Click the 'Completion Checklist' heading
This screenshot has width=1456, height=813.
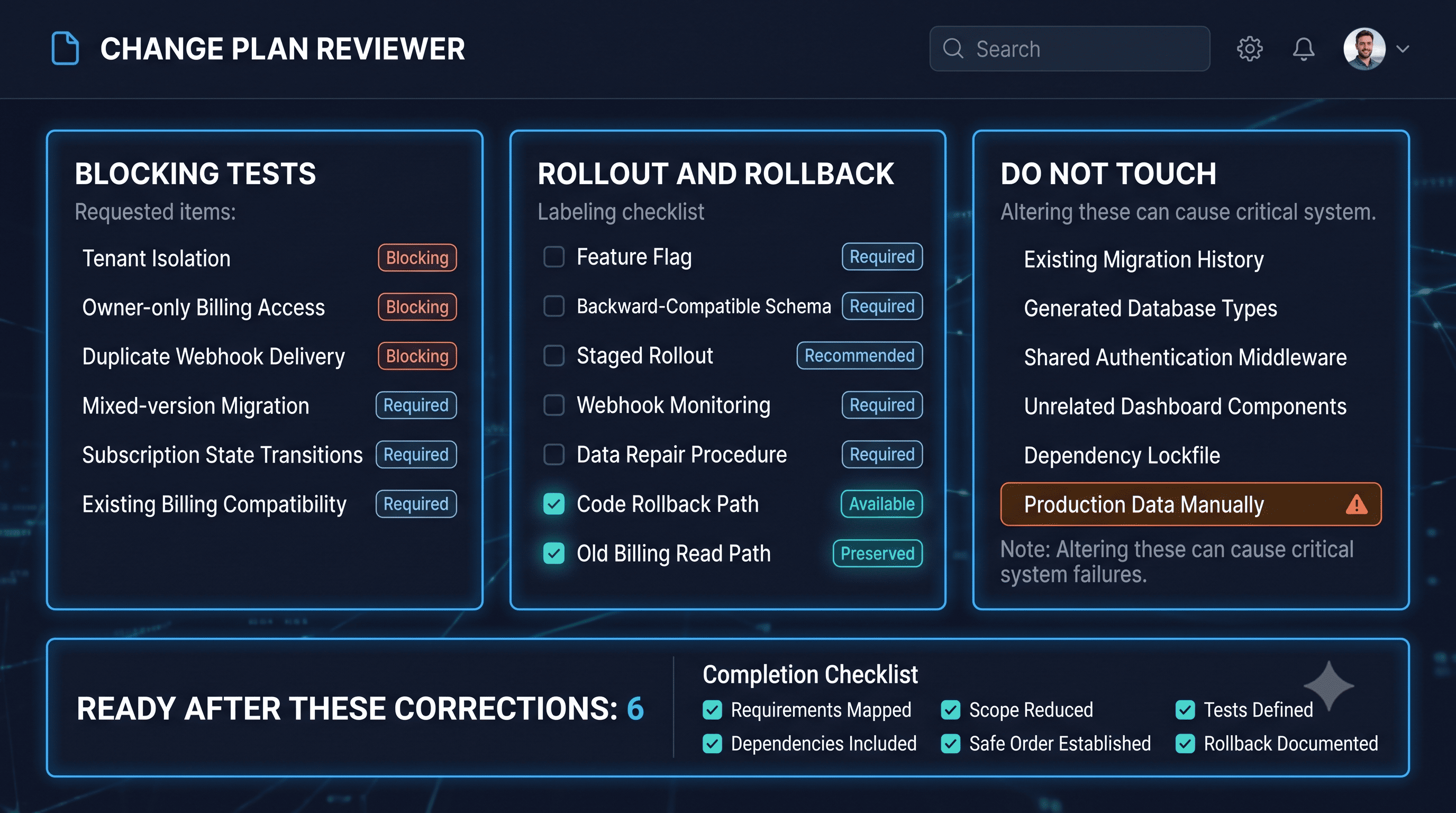[810, 674]
